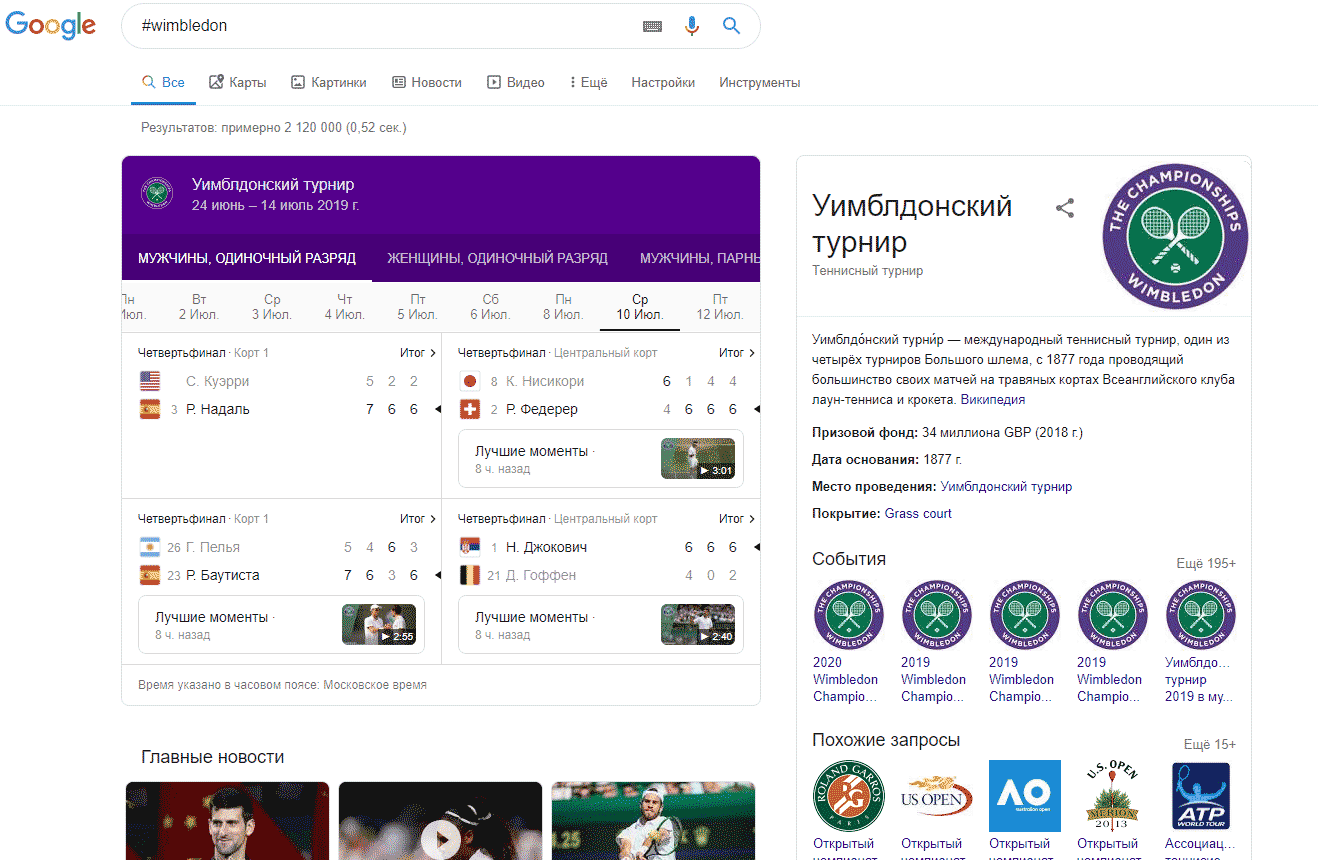Viewport: 1318px width, 860px height.
Task: Switch to the Видео tab
Action: (516, 82)
